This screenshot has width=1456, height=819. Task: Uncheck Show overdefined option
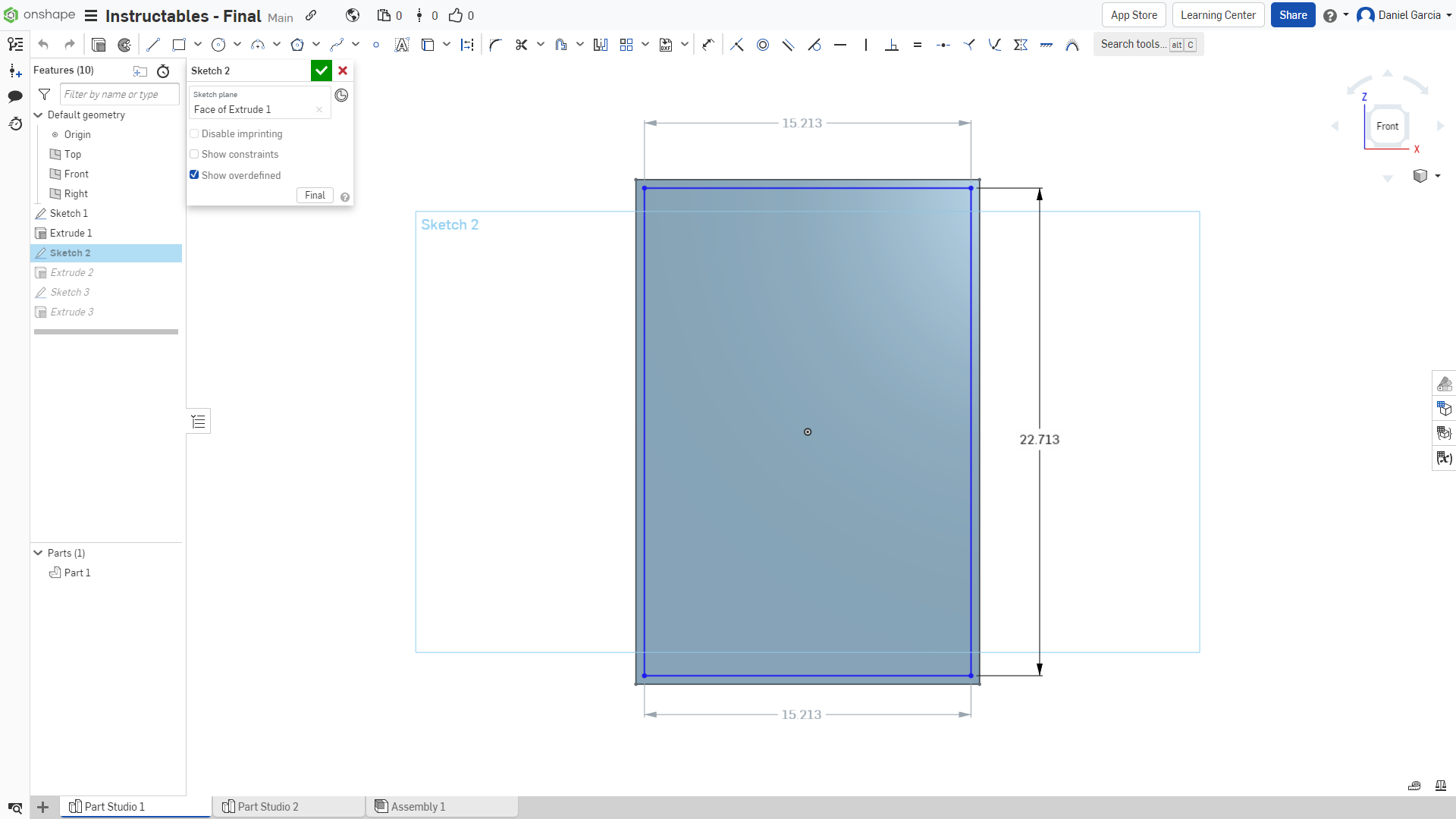pyautogui.click(x=194, y=174)
